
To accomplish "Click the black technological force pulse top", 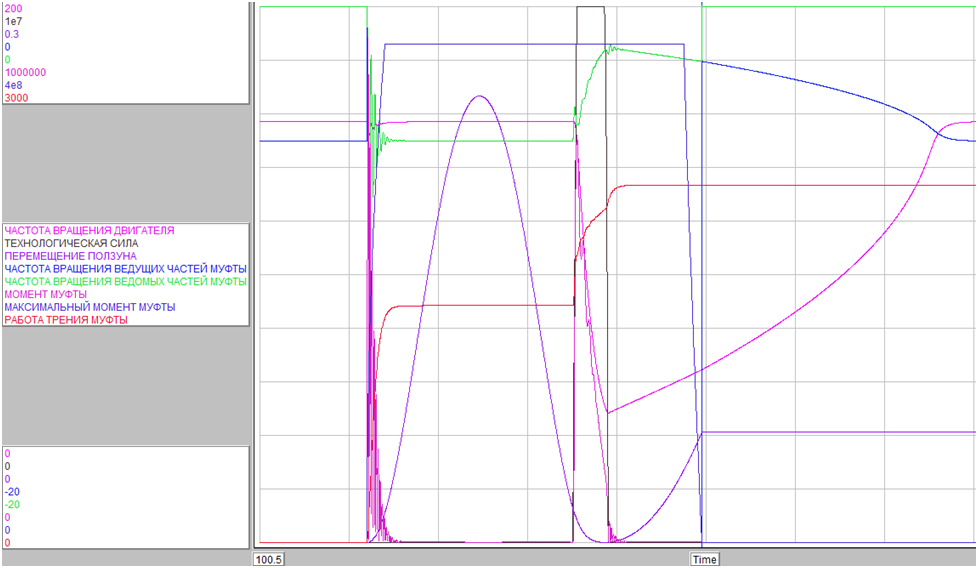I will 591,8.
